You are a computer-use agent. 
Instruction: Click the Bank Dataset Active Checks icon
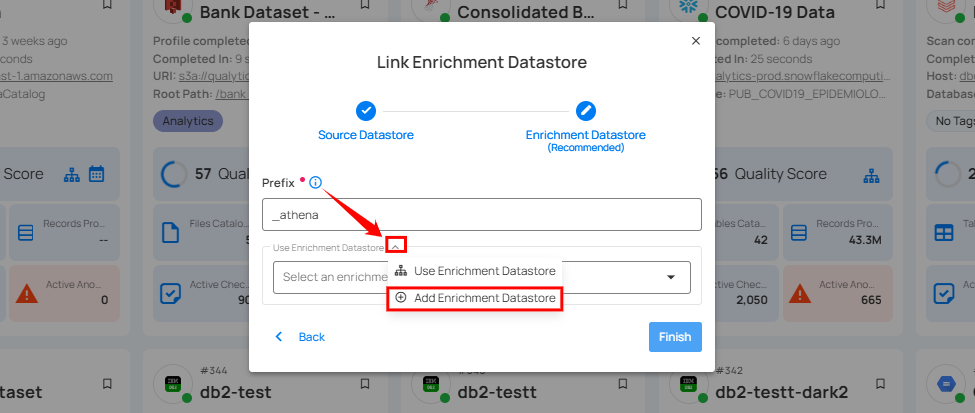(x=170, y=293)
